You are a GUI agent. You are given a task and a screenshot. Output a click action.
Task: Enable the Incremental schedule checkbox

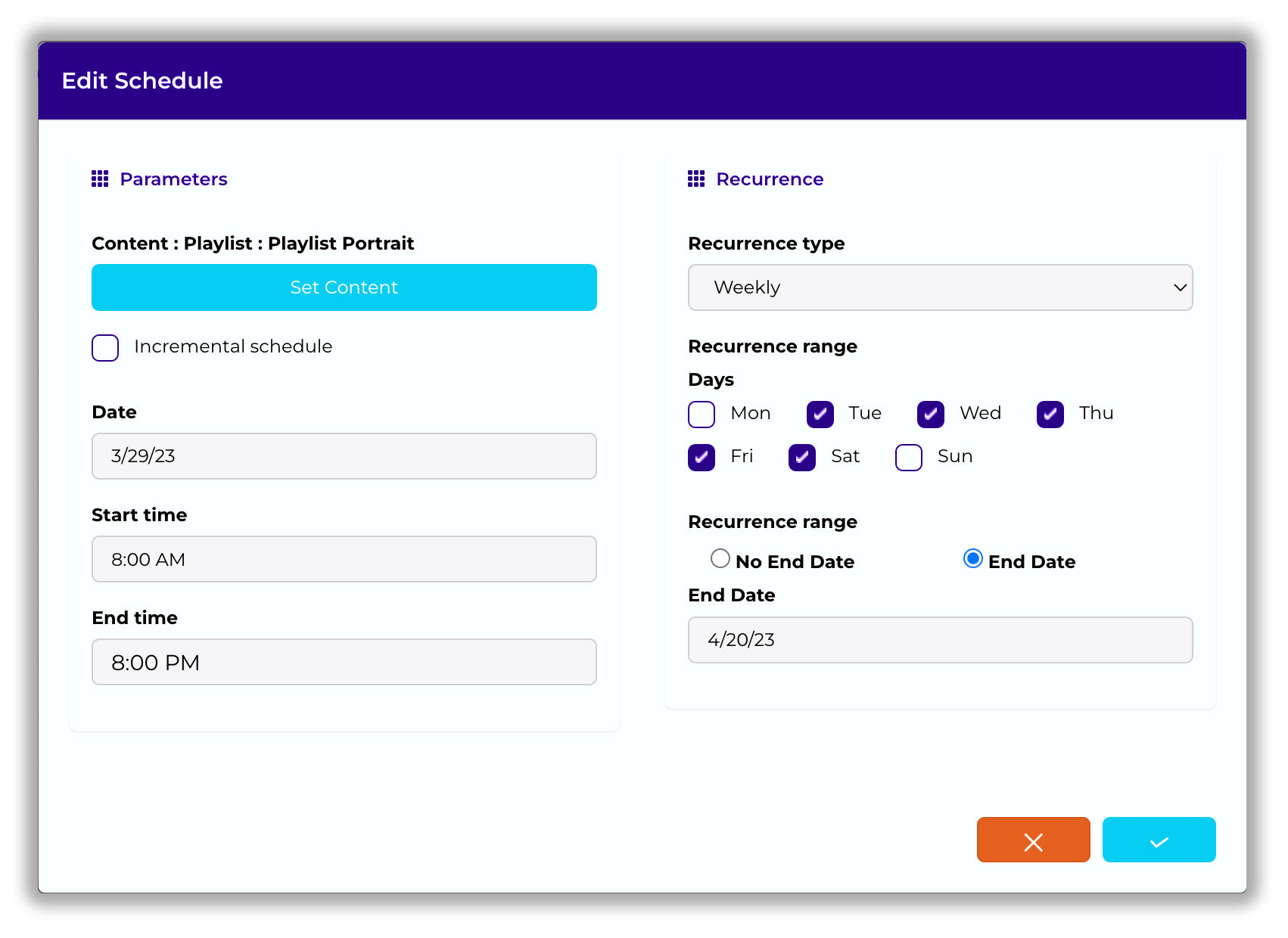point(105,347)
